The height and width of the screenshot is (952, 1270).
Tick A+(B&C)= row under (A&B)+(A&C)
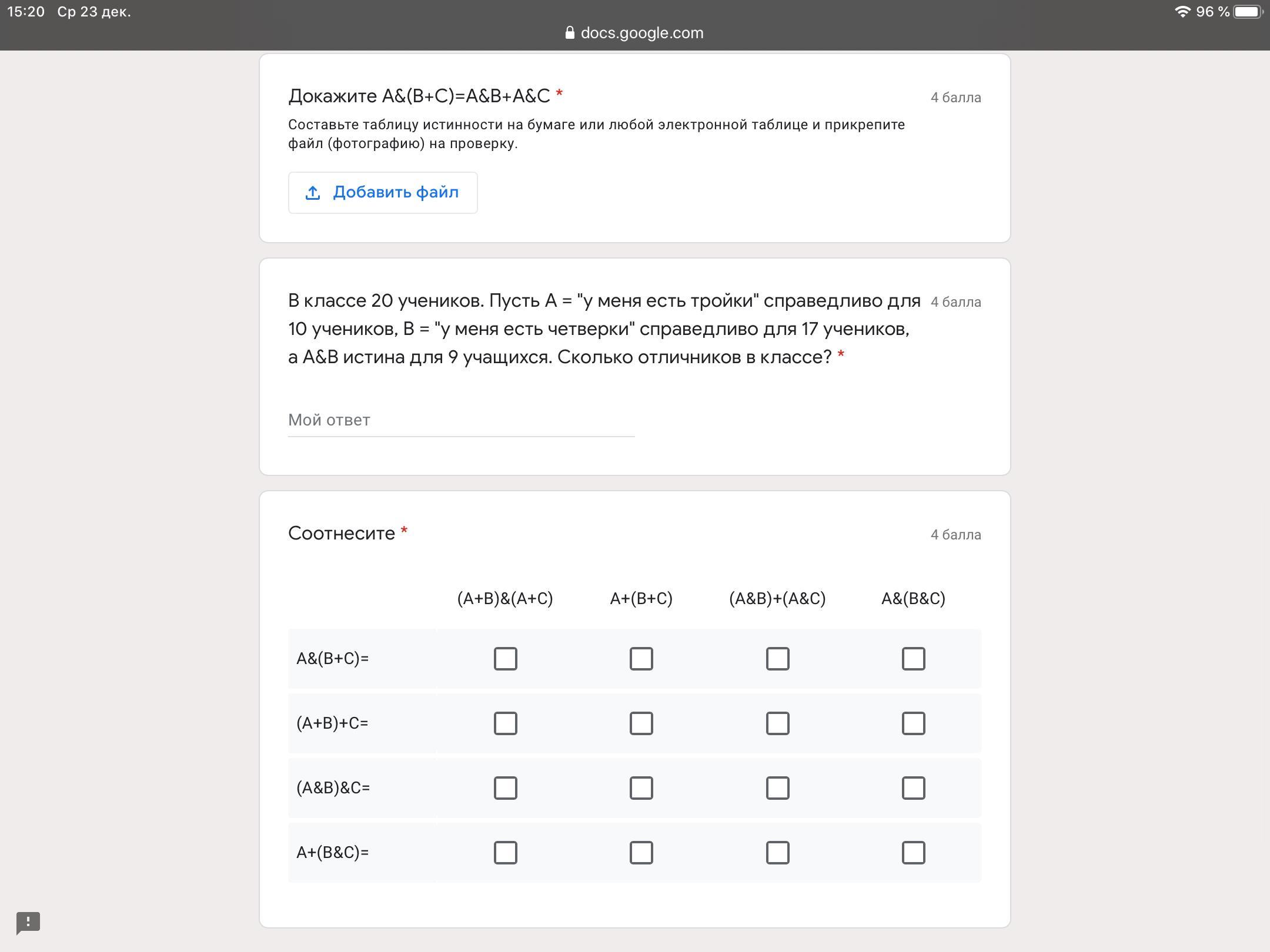pyautogui.click(x=777, y=853)
